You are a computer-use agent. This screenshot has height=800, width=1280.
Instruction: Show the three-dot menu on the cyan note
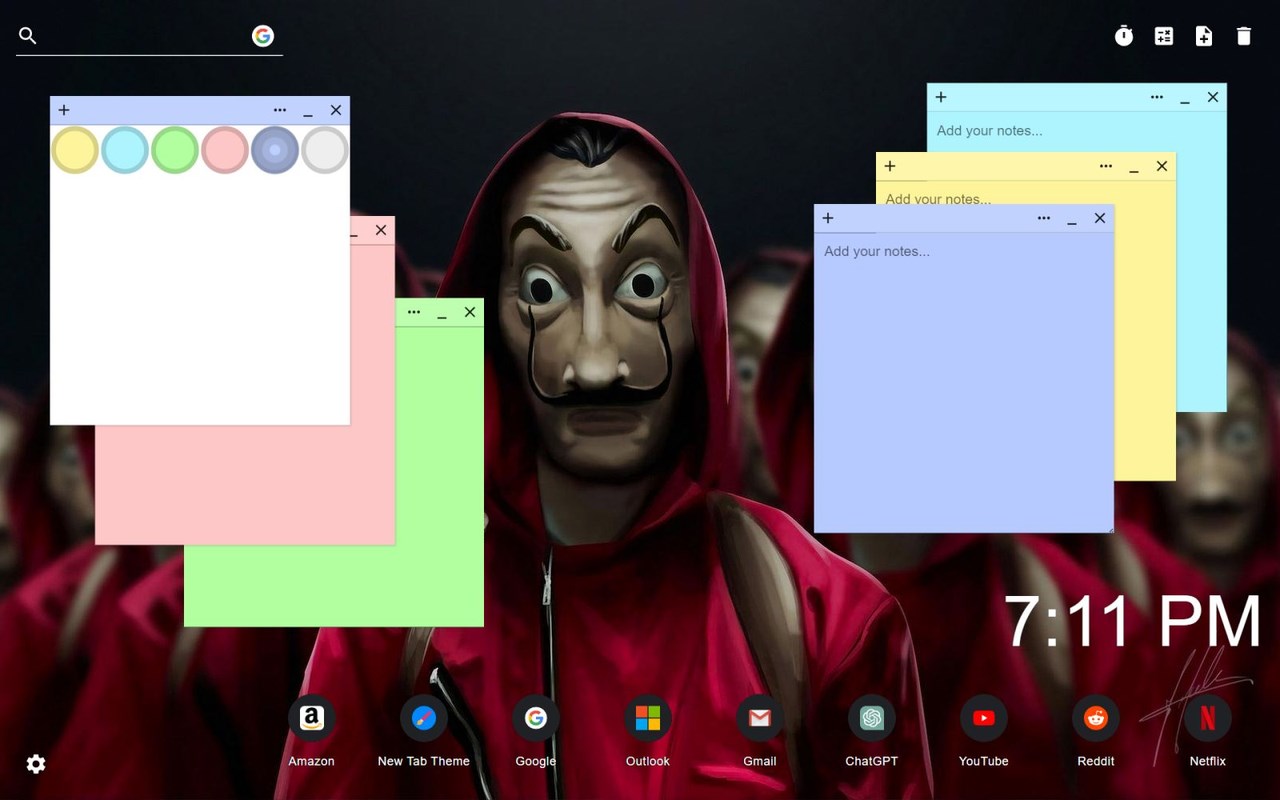pyautogui.click(x=1157, y=97)
